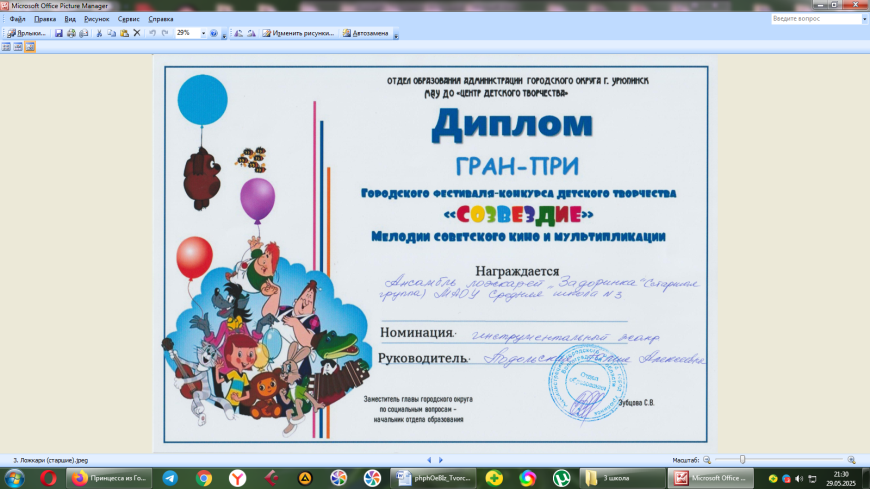Click the volume speaker tray icon

point(799,478)
